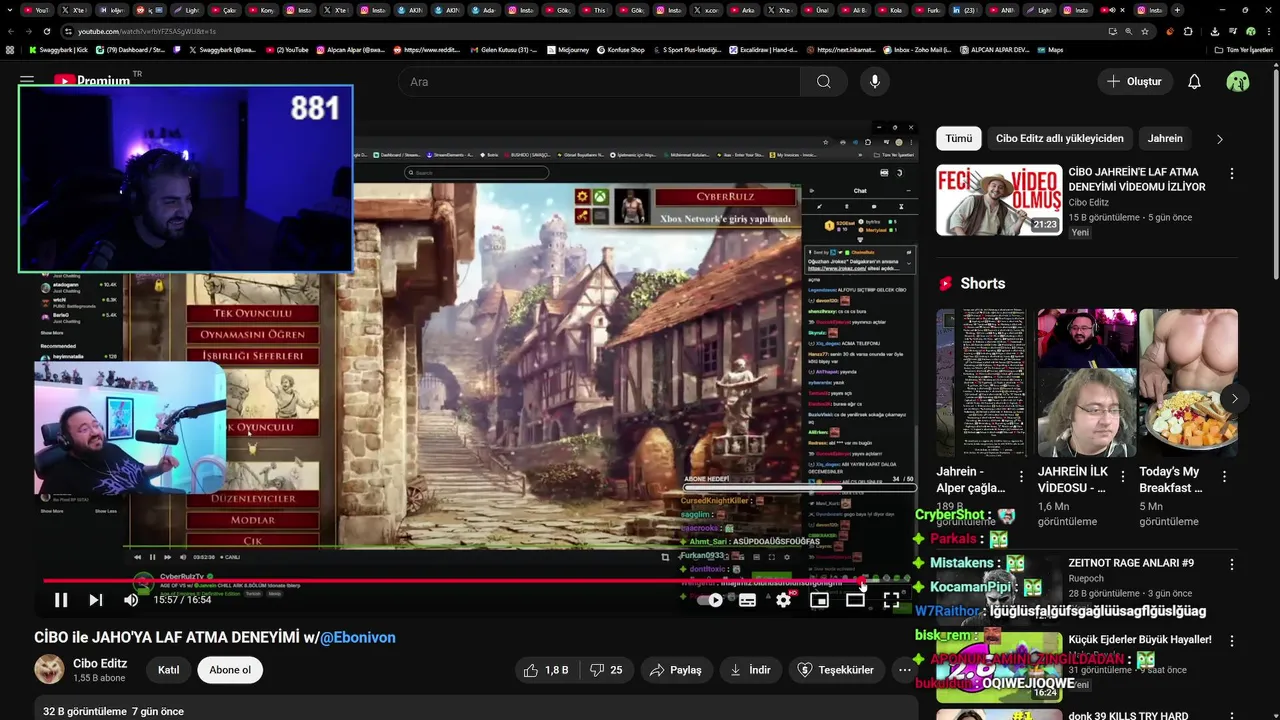Open the Cibo Editz channel avatar
Viewport: 1280px width, 720px height.
[49, 669]
